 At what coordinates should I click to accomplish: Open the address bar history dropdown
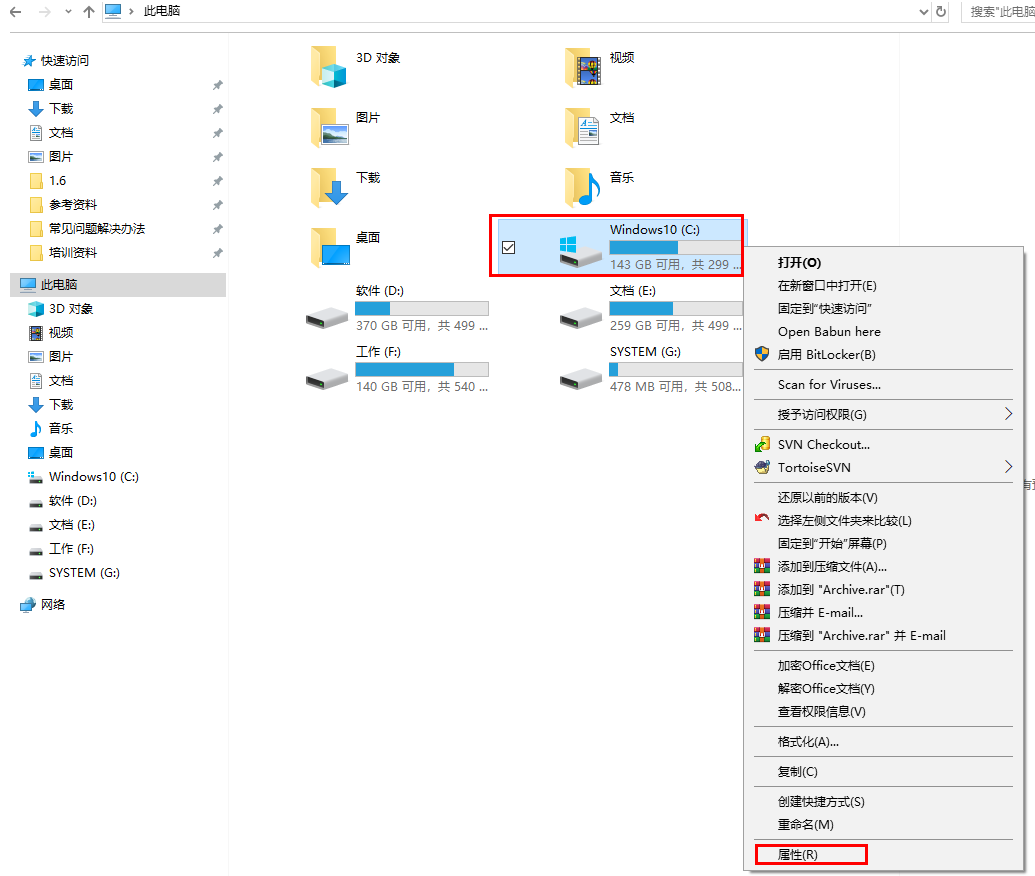[x=924, y=12]
